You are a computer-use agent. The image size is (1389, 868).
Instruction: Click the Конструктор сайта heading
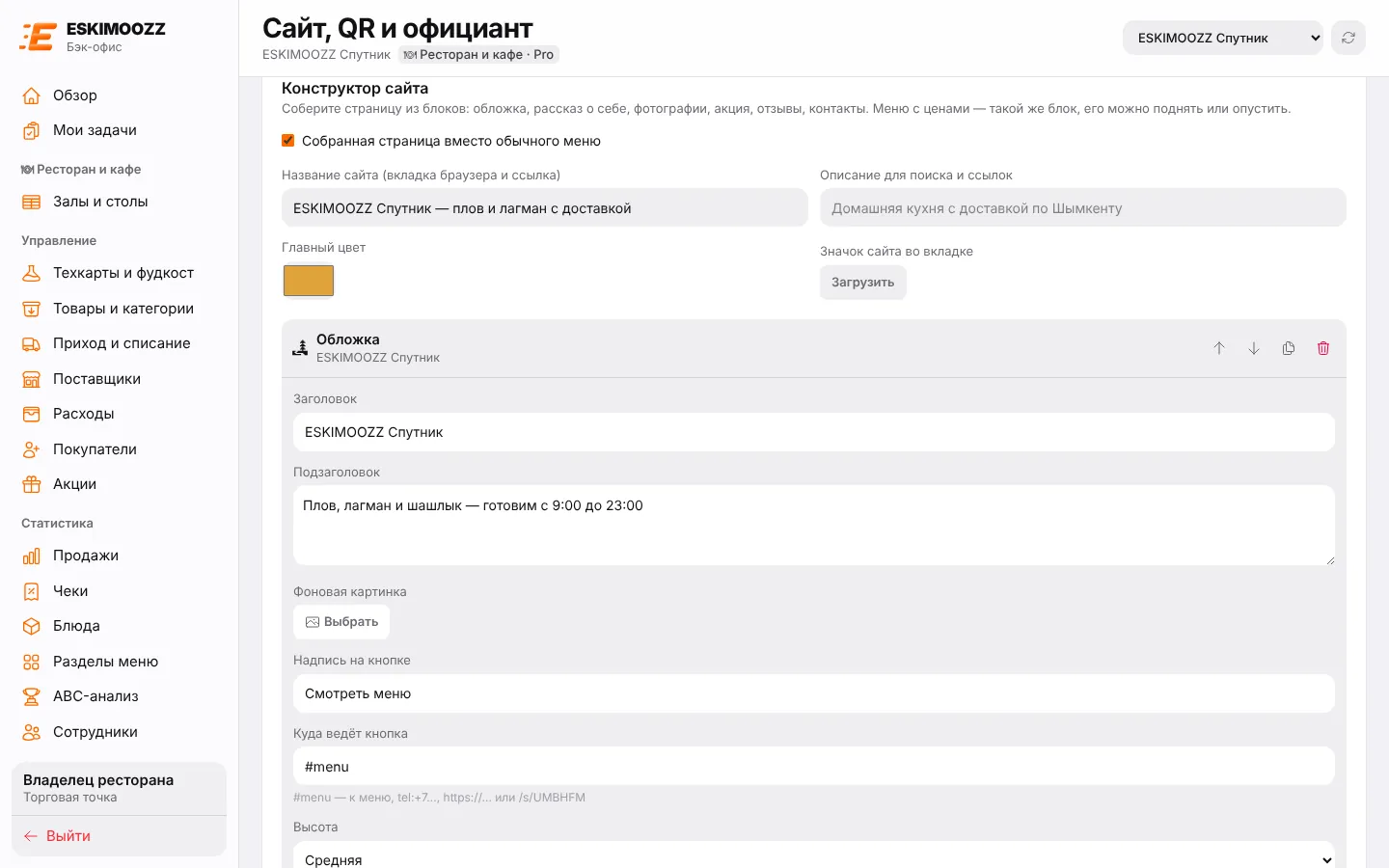(355, 89)
